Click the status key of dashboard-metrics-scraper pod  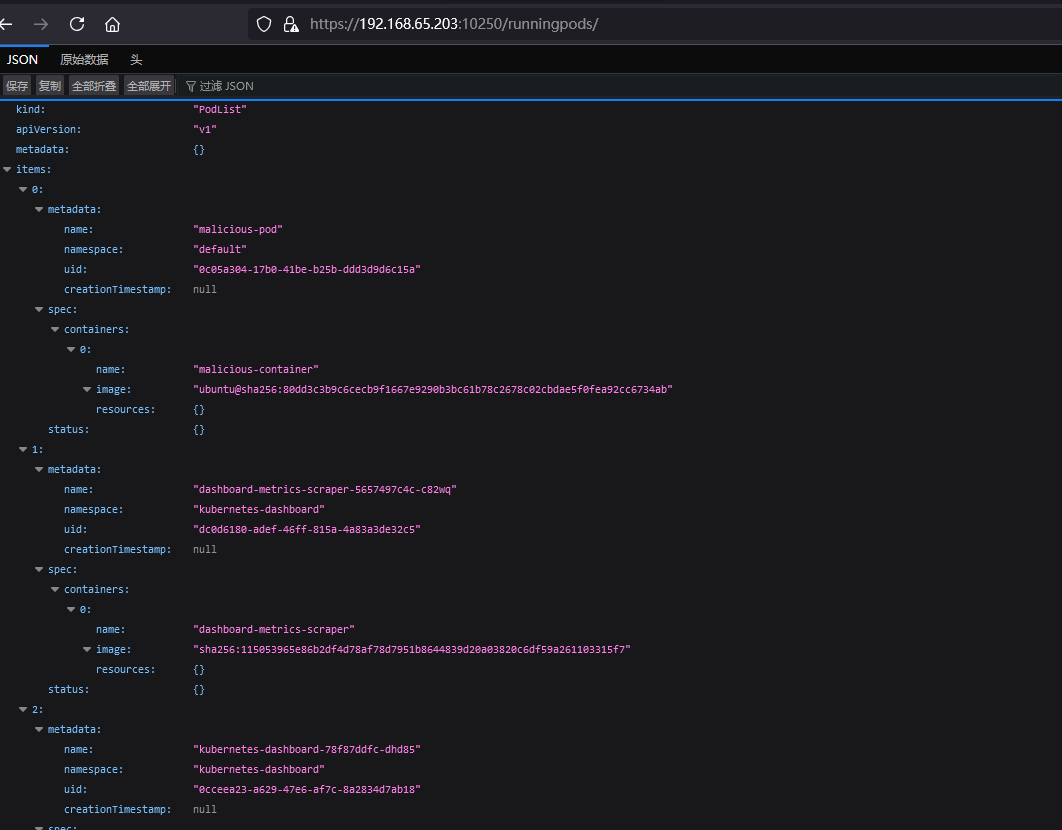68,690
